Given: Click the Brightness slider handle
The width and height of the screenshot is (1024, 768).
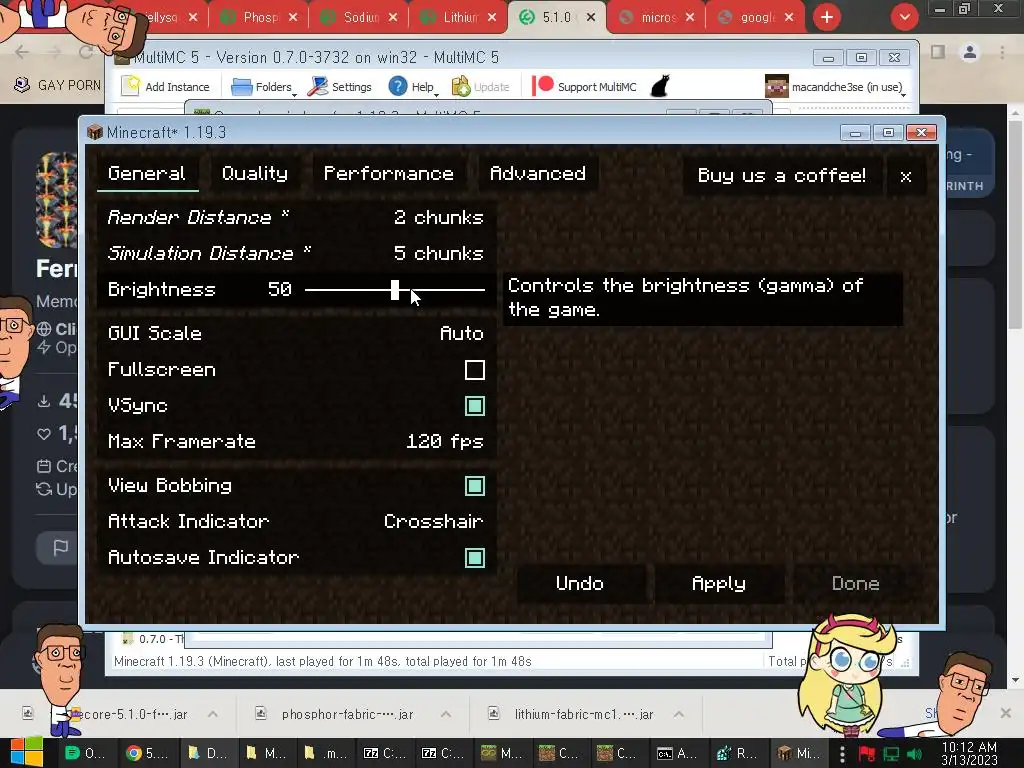Looking at the screenshot, I should coord(394,290).
